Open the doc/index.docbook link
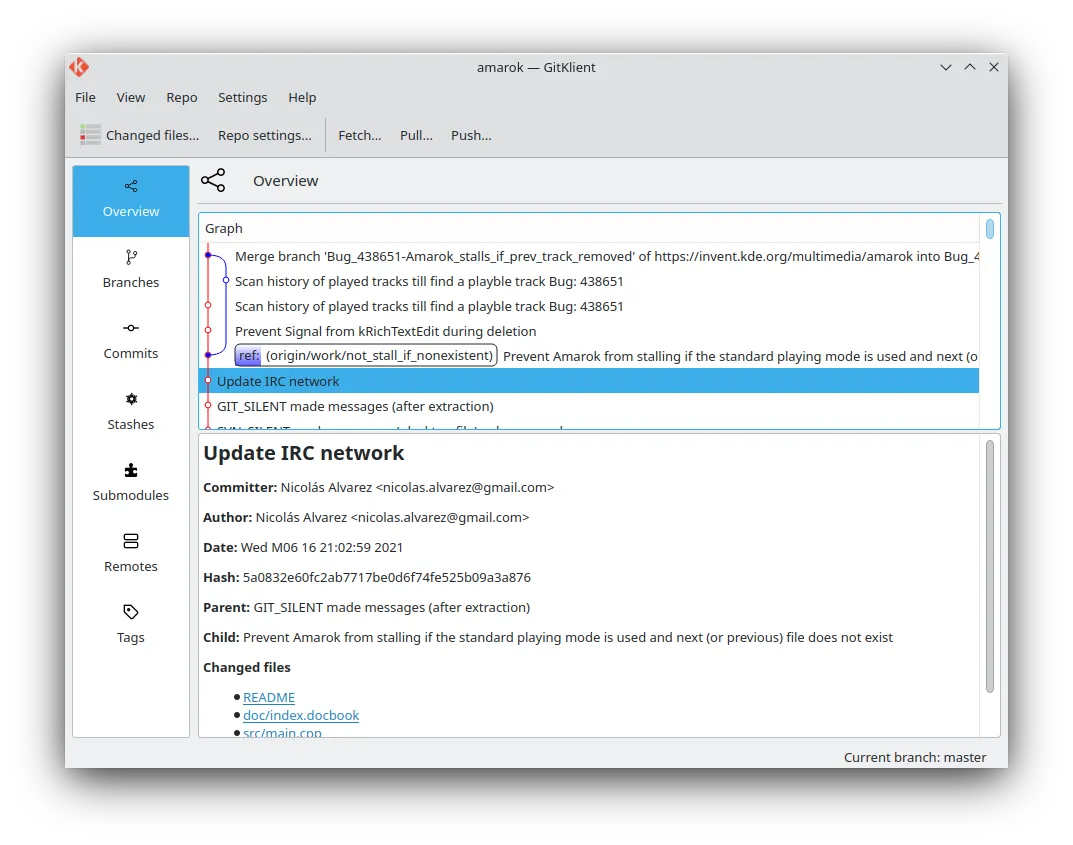This screenshot has height=845, width=1073. [301, 715]
